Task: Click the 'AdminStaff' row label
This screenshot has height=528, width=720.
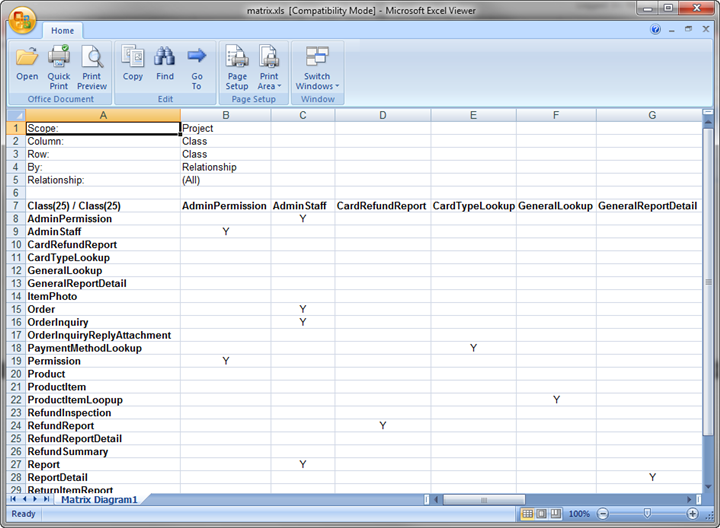Action: click(x=103, y=232)
